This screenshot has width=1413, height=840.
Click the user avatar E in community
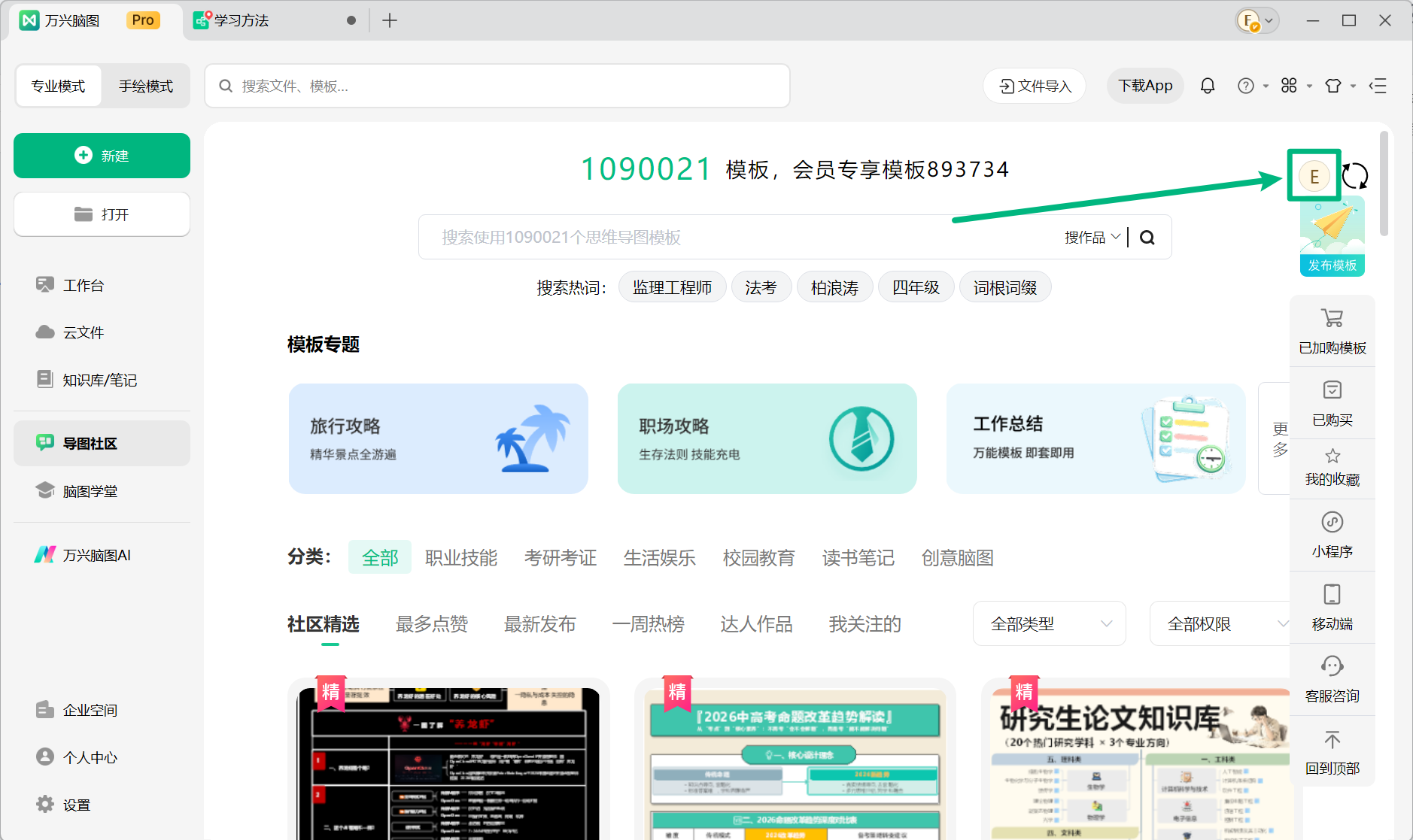click(x=1314, y=176)
